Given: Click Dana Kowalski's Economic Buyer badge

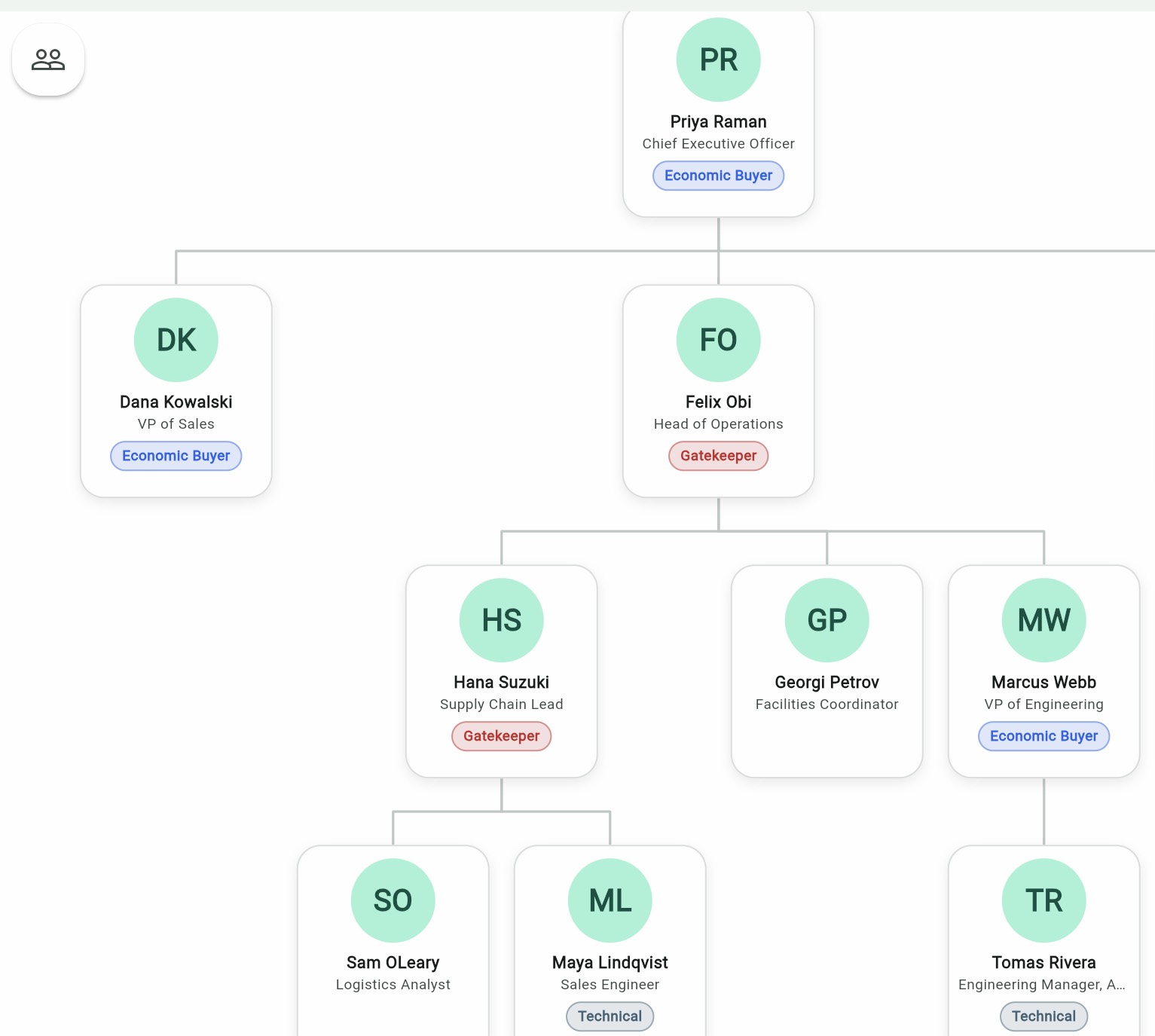Looking at the screenshot, I should (176, 456).
